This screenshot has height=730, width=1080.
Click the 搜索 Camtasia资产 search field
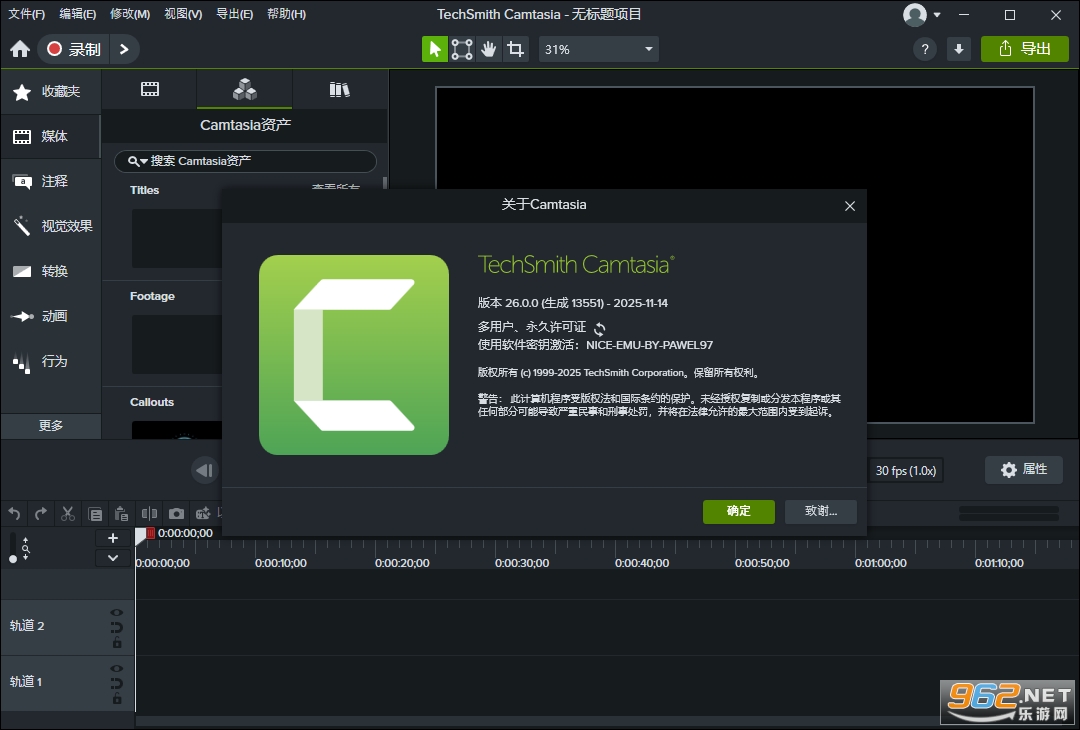245,161
